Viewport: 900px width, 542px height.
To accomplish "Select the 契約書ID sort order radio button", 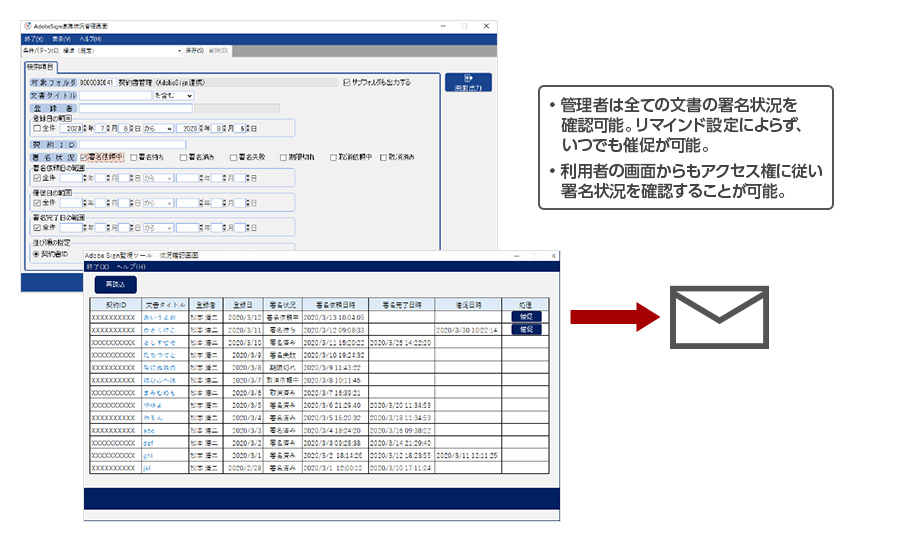I will (x=36, y=254).
